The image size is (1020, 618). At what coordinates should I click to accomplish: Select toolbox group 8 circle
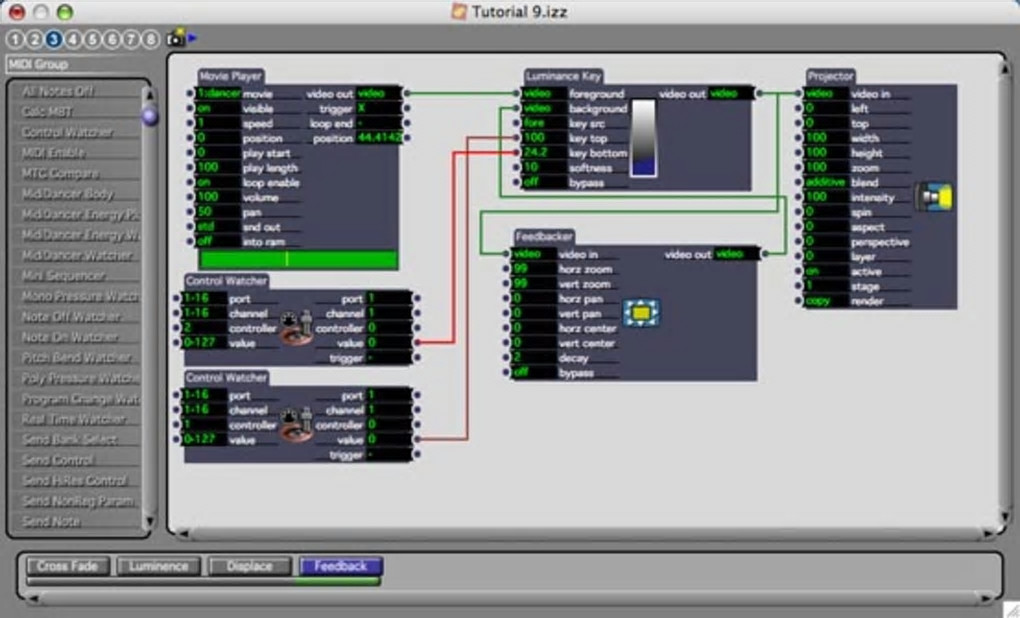coord(151,39)
